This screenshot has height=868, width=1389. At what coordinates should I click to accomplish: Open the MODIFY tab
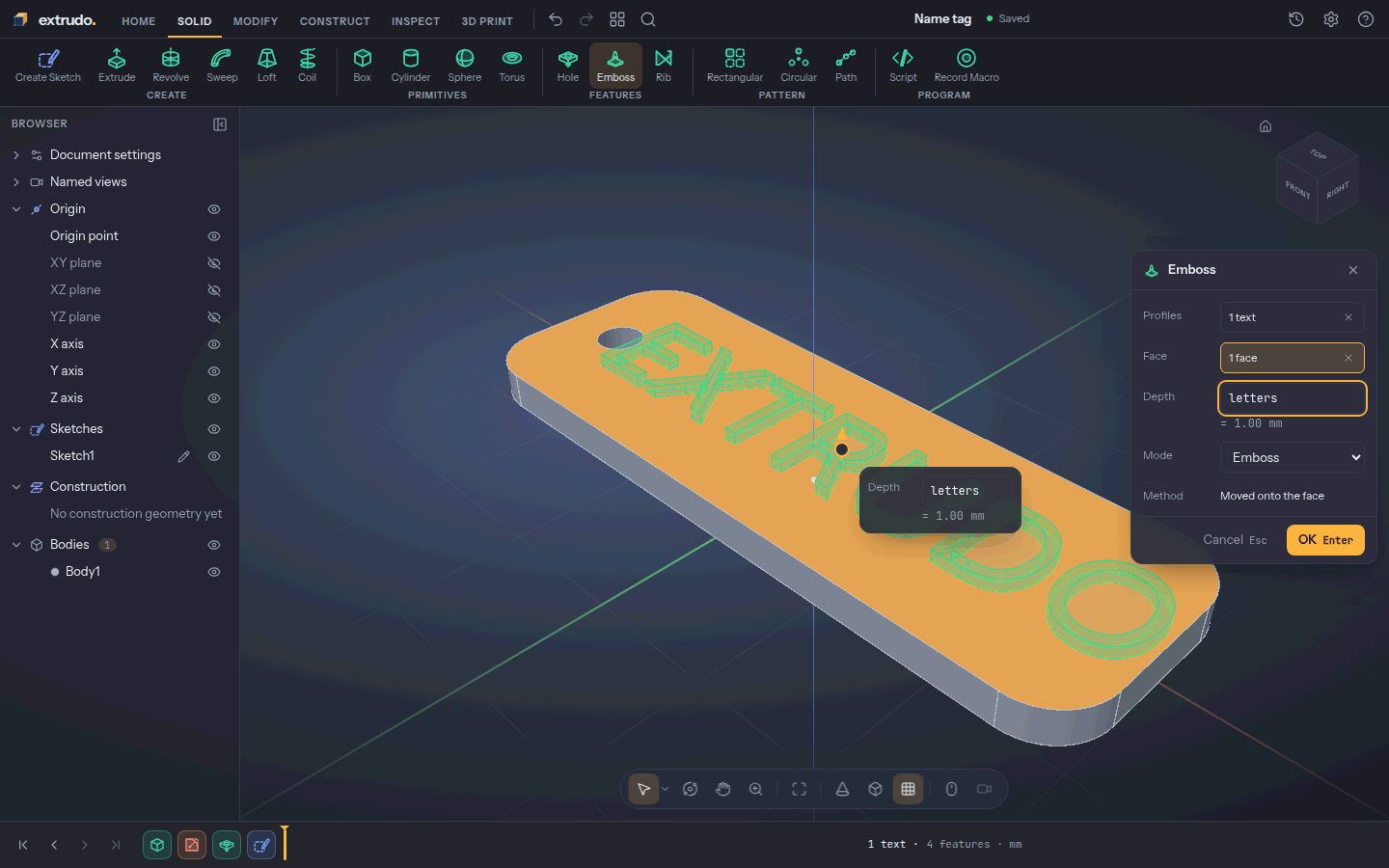(x=256, y=21)
